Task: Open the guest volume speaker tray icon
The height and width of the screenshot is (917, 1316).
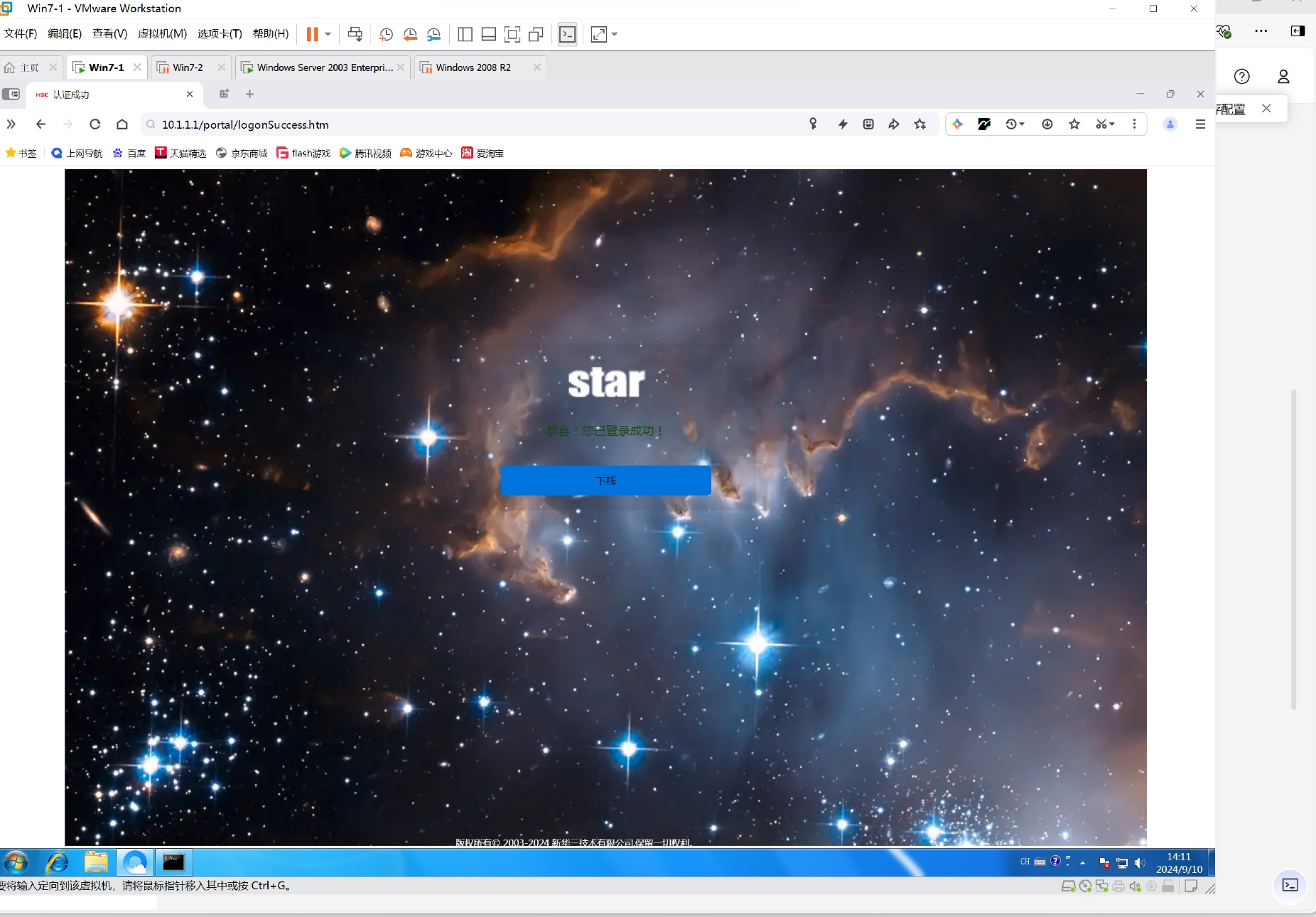Action: coord(1140,862)
